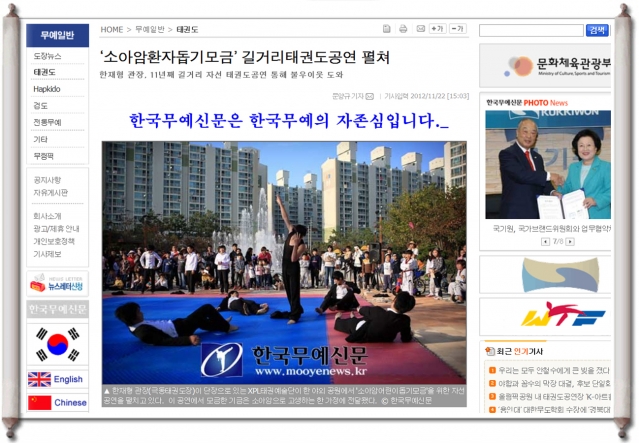Image resolution: width=639 pixels, height=443 pixels.
Task: Go to next photo news slide arrow
Action: point(570,241)
